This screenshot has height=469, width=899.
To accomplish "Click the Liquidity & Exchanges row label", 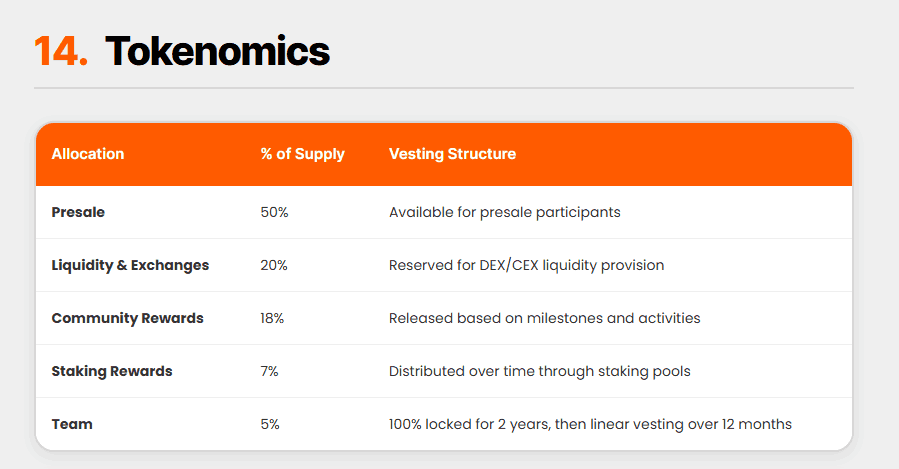I will click(x=130, y=265).
